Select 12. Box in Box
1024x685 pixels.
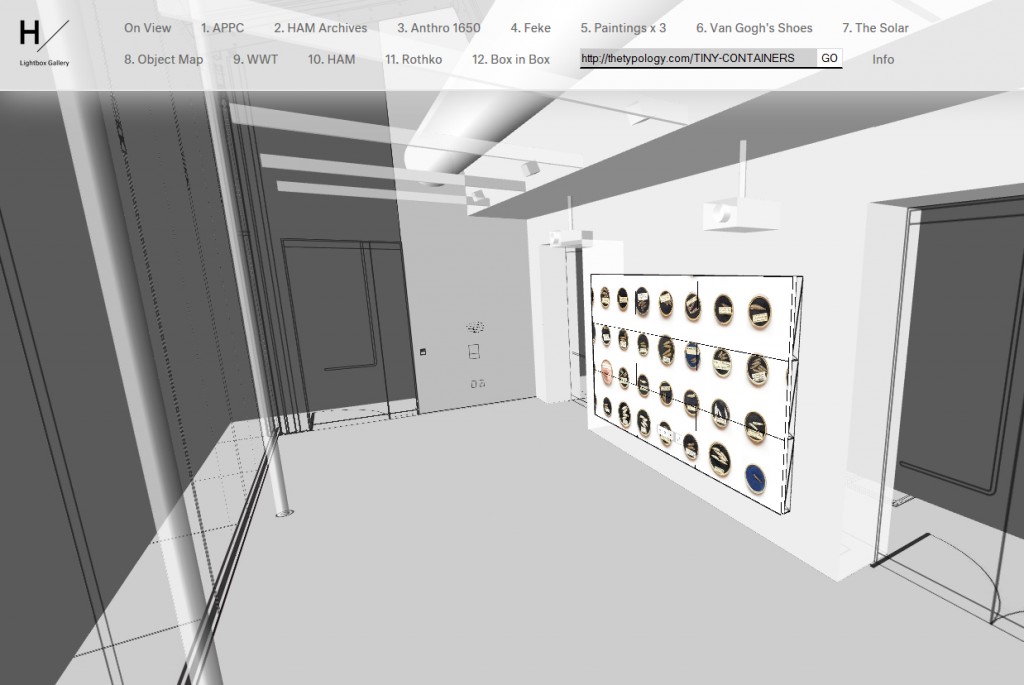pyautogui.click(x=510, y=59)
